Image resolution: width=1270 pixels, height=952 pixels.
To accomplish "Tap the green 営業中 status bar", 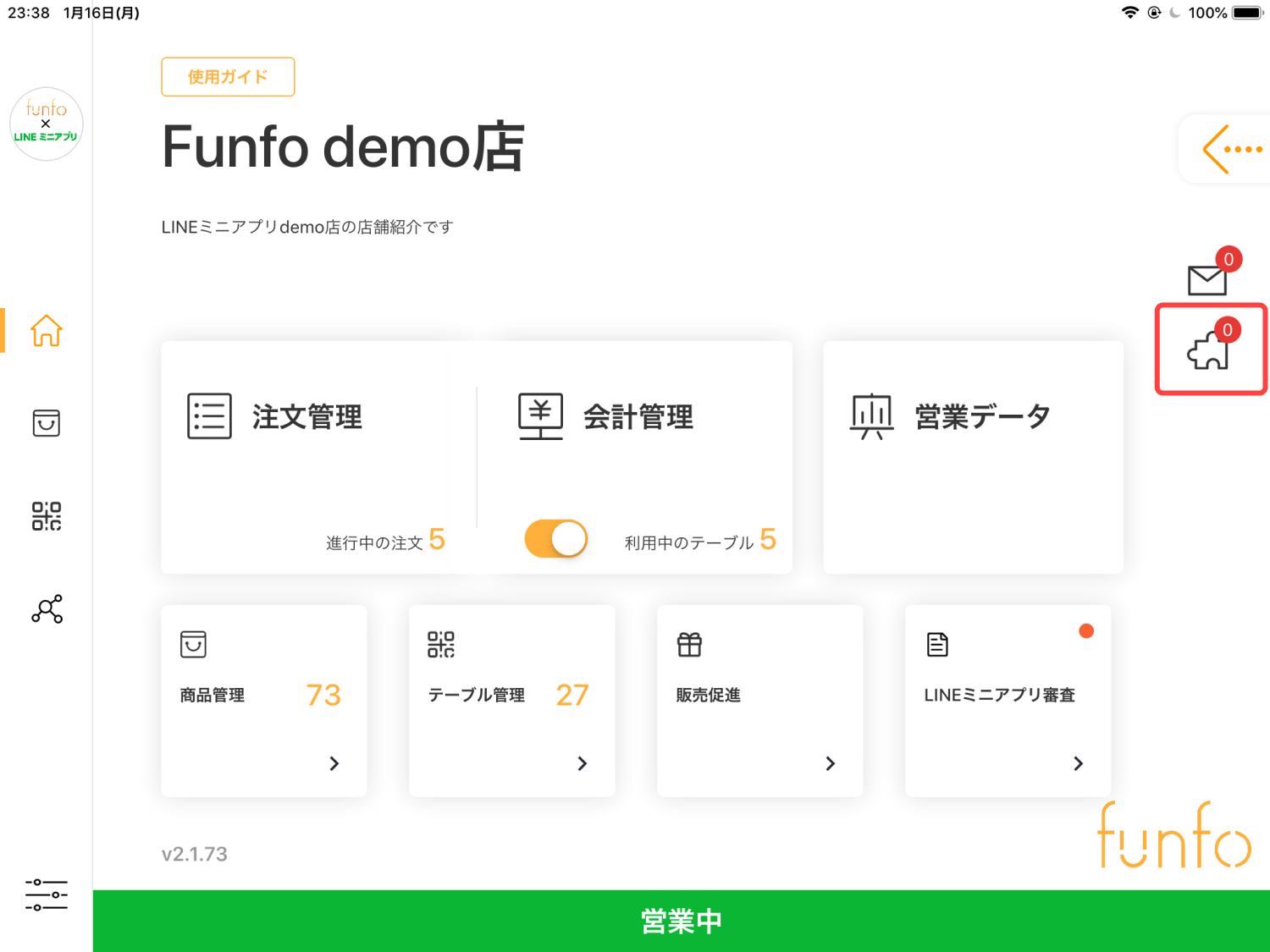I will (x=682, y=921).
